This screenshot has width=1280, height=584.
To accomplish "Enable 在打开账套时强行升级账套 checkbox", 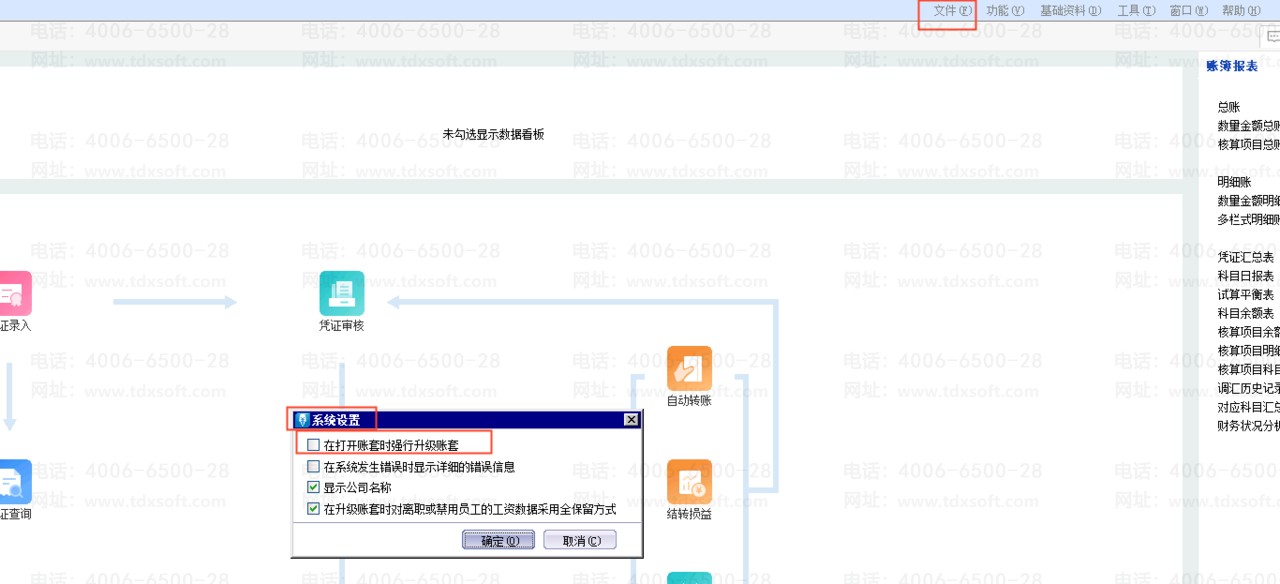I will coord(314,444).
